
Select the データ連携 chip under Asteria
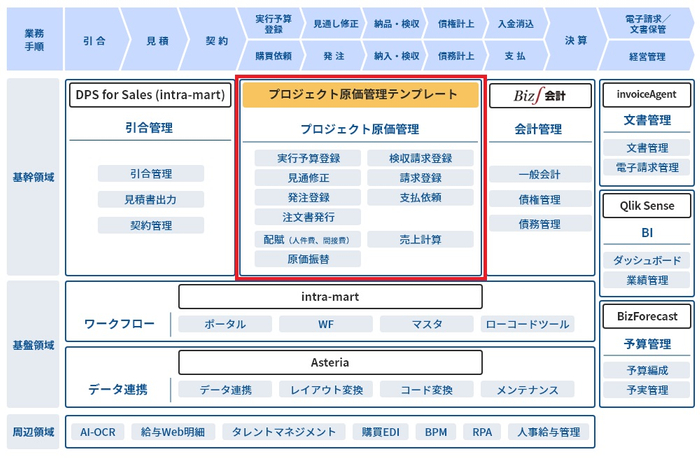point(225,390)
